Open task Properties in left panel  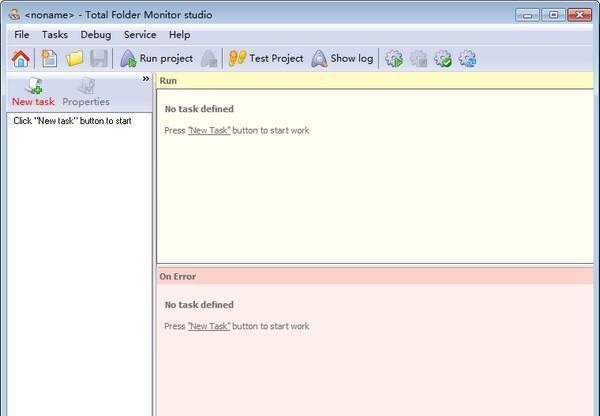tap(86, 92)
